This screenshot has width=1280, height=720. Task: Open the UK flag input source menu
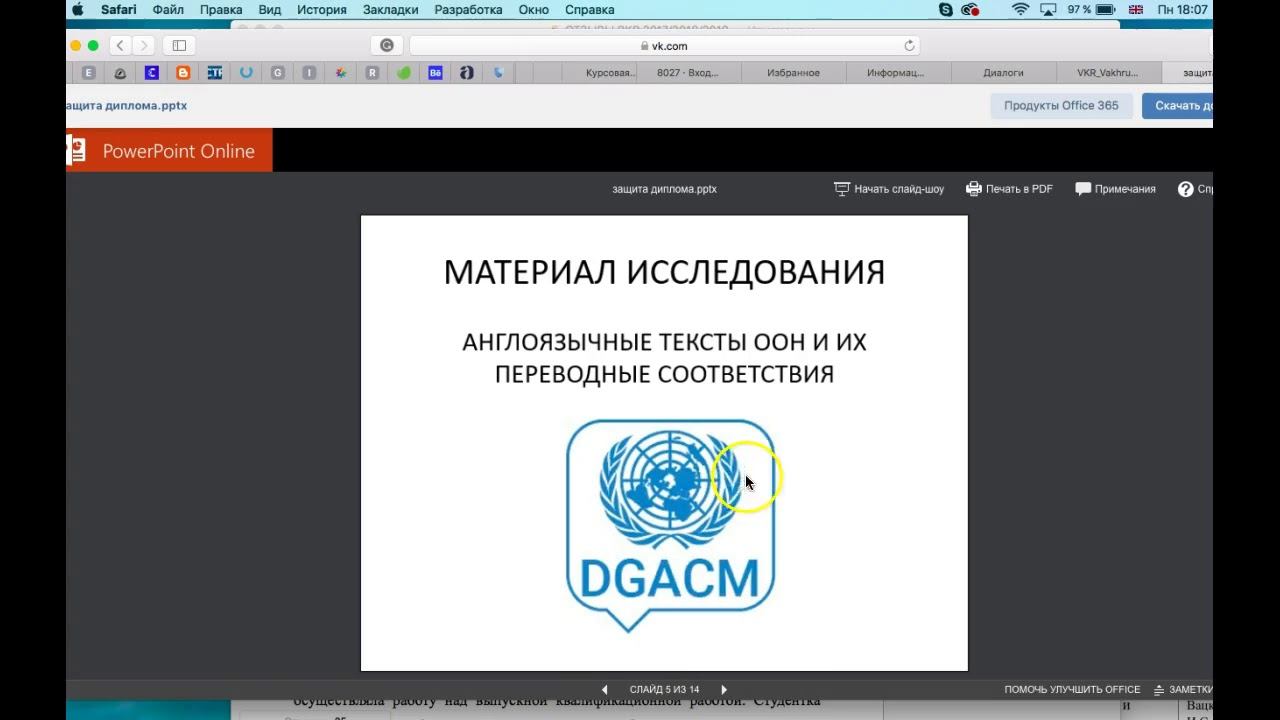pyautogui.click(x=1136, y=10)
